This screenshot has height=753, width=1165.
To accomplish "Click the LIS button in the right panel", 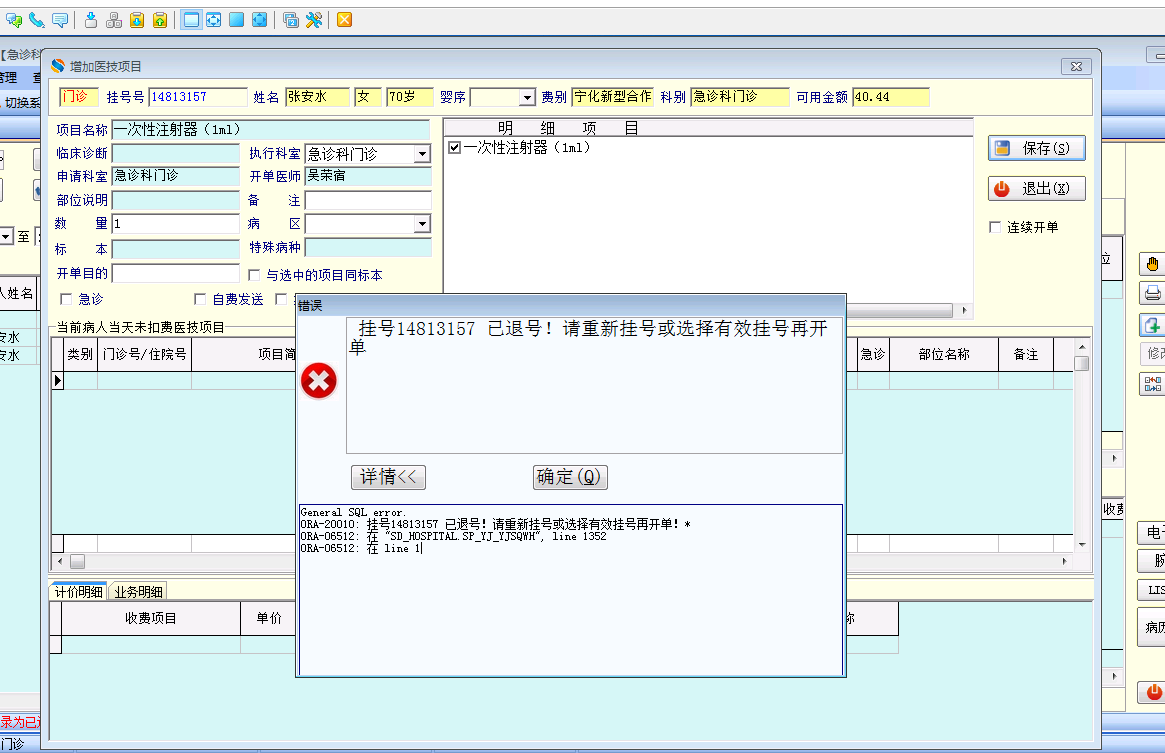I will click(x=1152, y=590).
